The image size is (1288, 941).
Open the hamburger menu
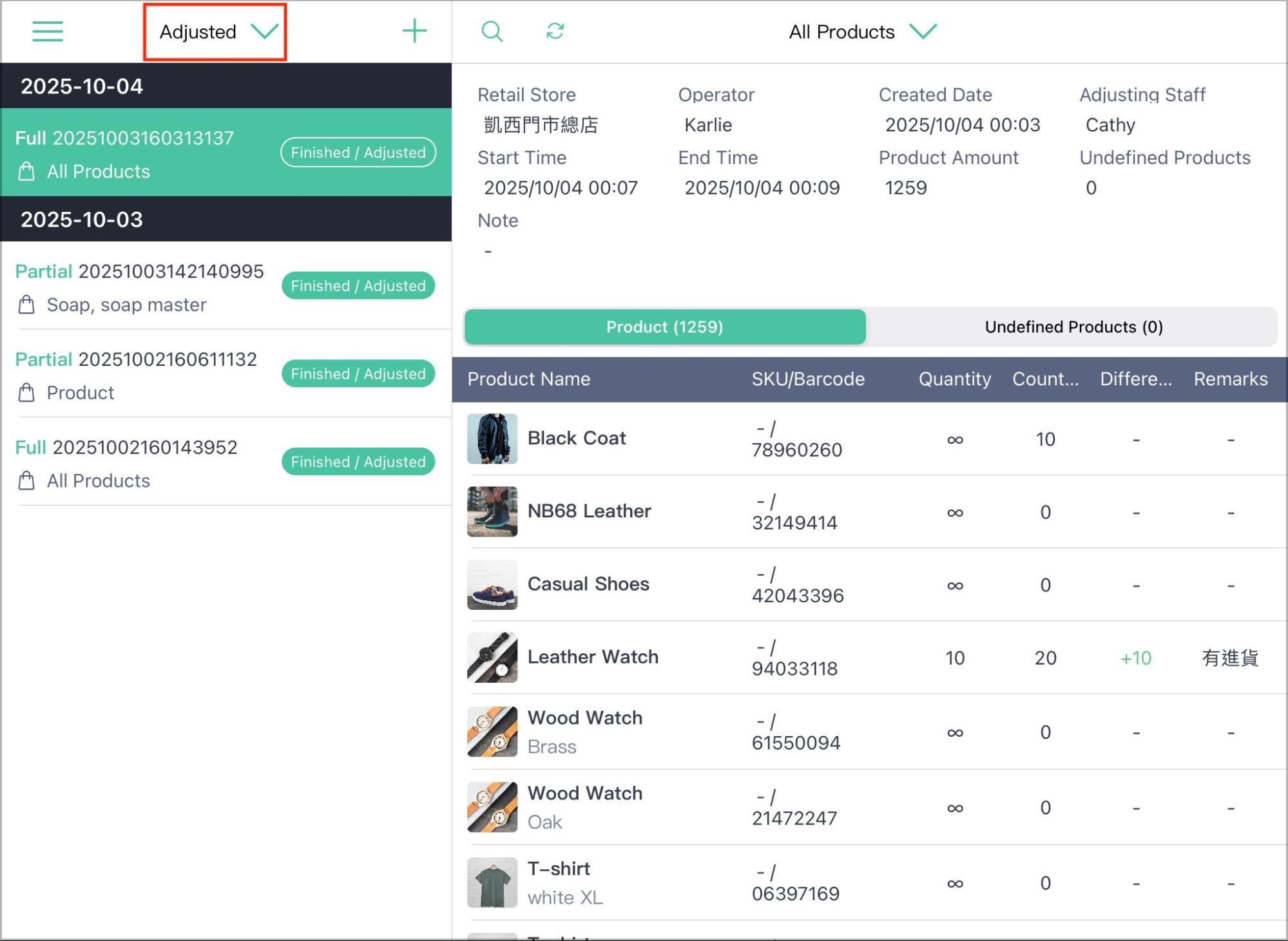[48, 32]
